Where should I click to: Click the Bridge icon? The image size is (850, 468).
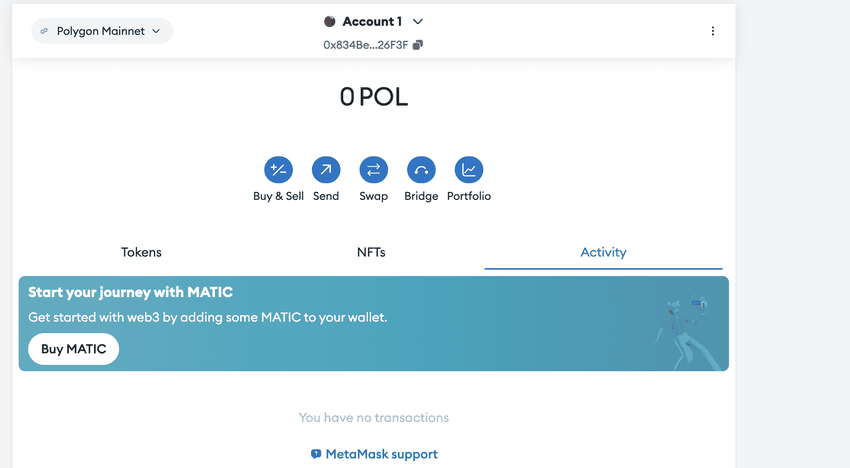pos(421,170)
